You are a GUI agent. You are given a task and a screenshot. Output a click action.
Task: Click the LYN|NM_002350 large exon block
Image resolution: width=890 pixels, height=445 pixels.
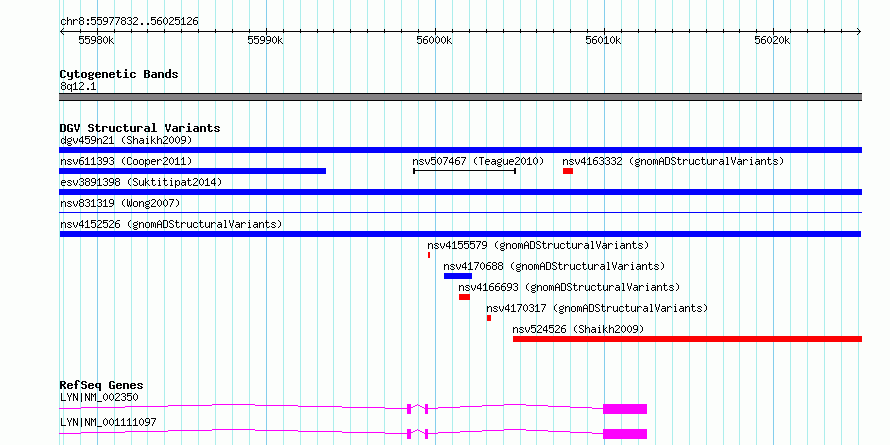click(625, 409)
